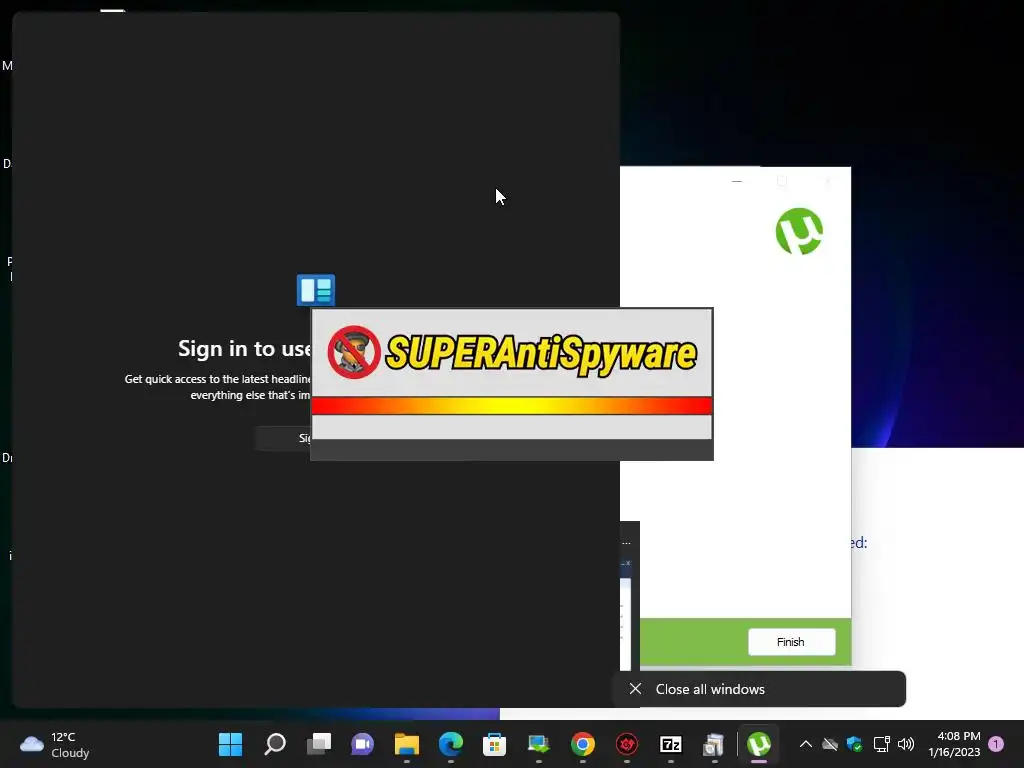The height and width of the screenshot is (768, 1024).
Task: Click the installer package taskbar icon
Action: click(x=714, y=744)
